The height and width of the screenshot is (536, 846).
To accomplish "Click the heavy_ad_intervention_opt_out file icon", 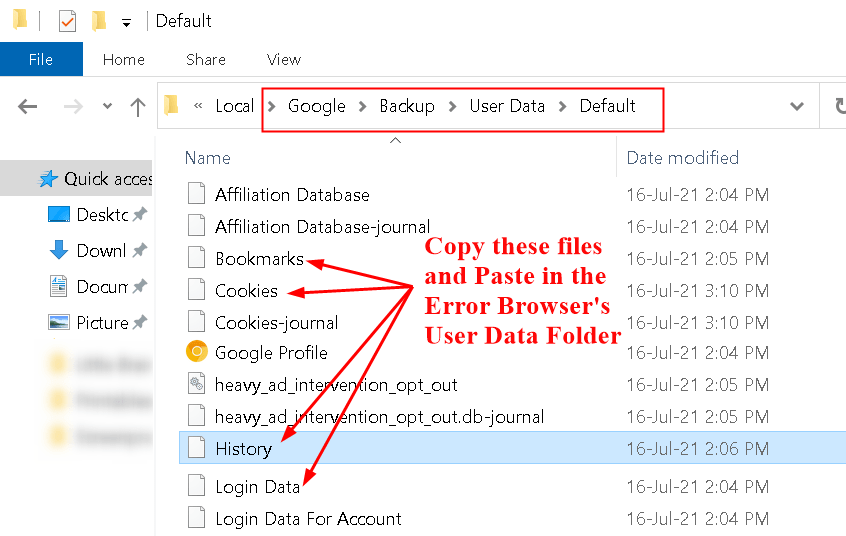I will click(x=196, y=384).
